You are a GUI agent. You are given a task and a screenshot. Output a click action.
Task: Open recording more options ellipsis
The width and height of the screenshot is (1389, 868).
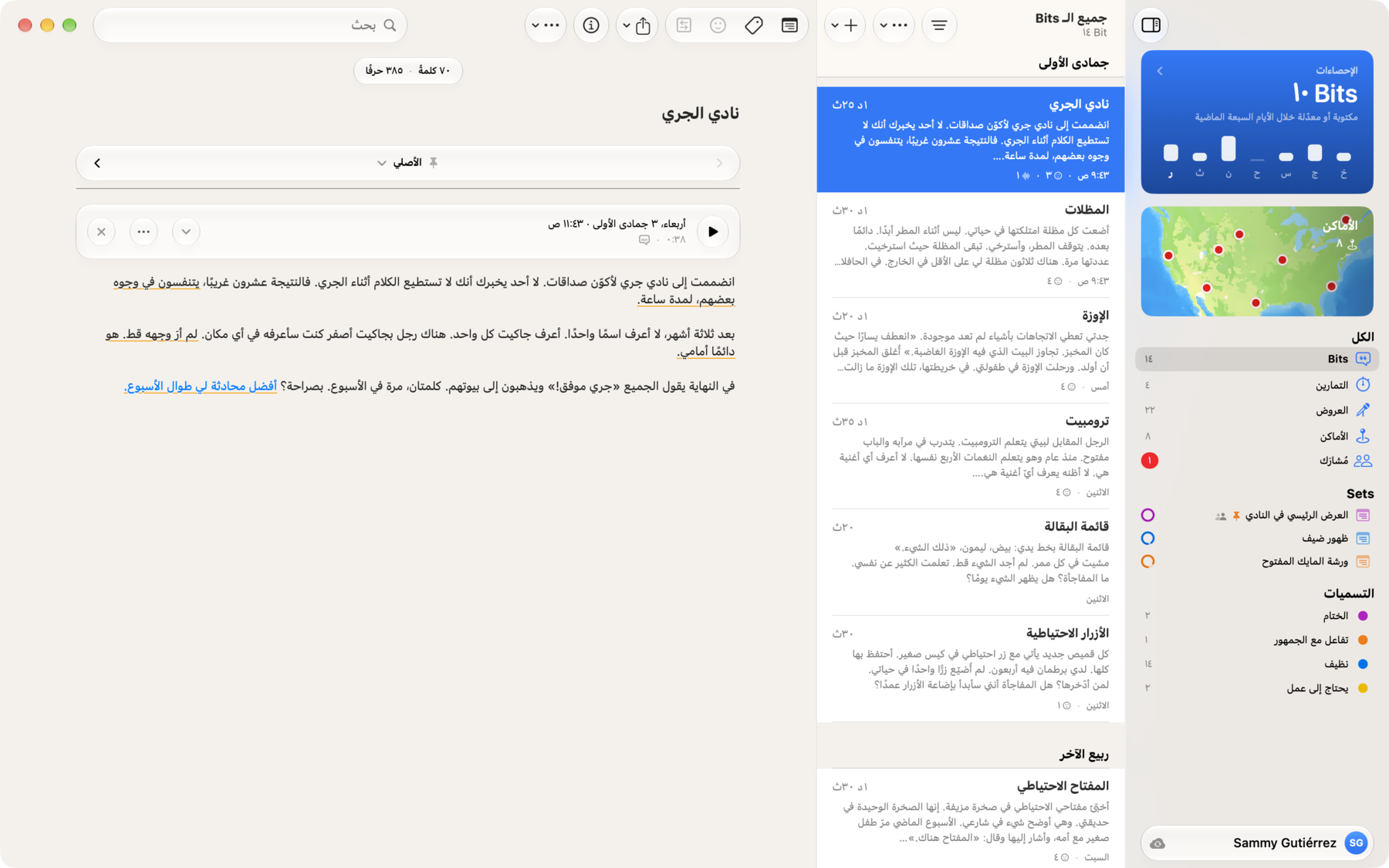tap(144, 231)
